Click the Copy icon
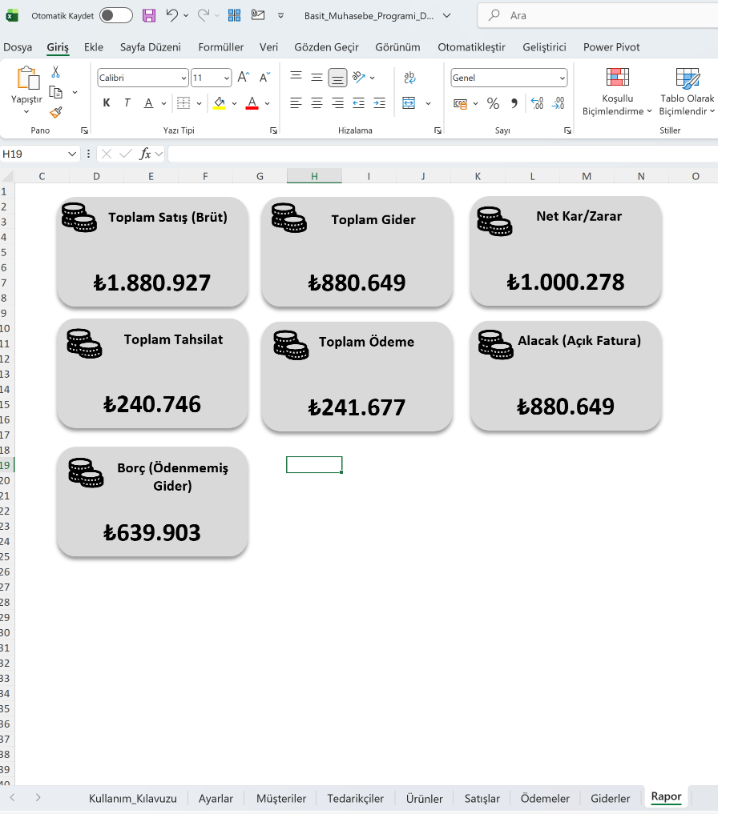Screen dimensions: 750x814 [x=56, y=92]
